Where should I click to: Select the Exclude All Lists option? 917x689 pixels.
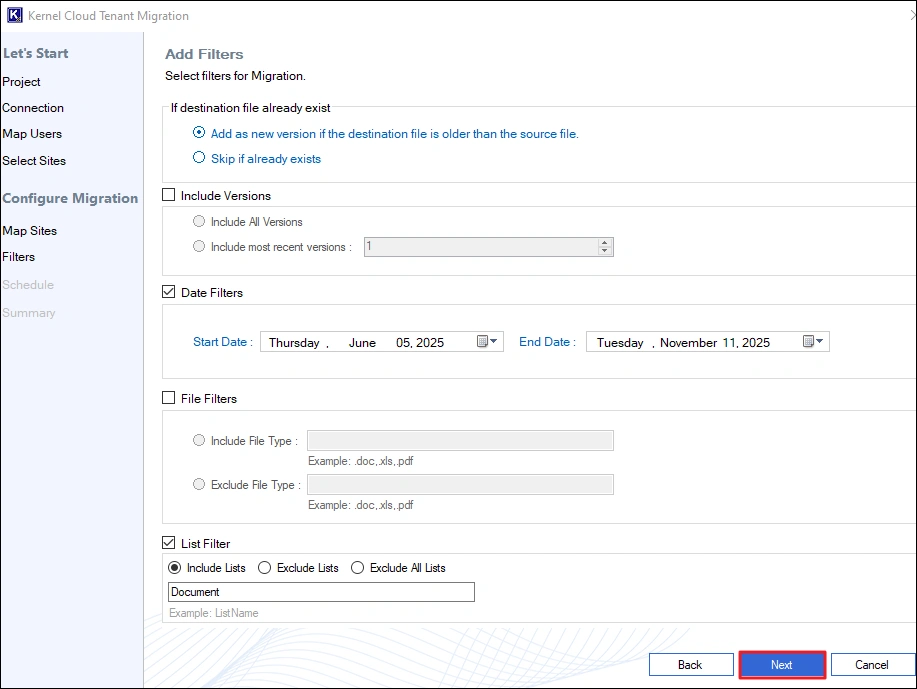(x=357, y=568)
